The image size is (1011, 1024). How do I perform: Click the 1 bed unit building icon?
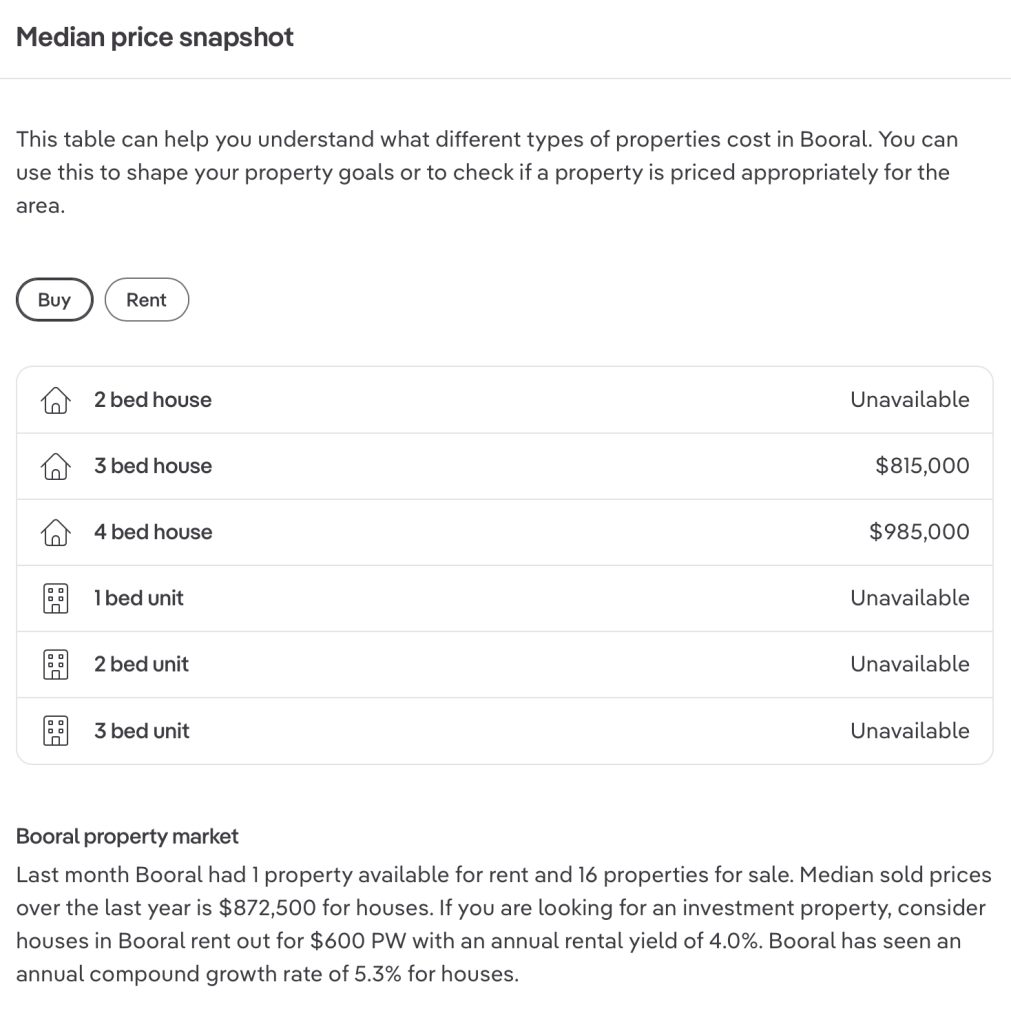coord(55,599)
